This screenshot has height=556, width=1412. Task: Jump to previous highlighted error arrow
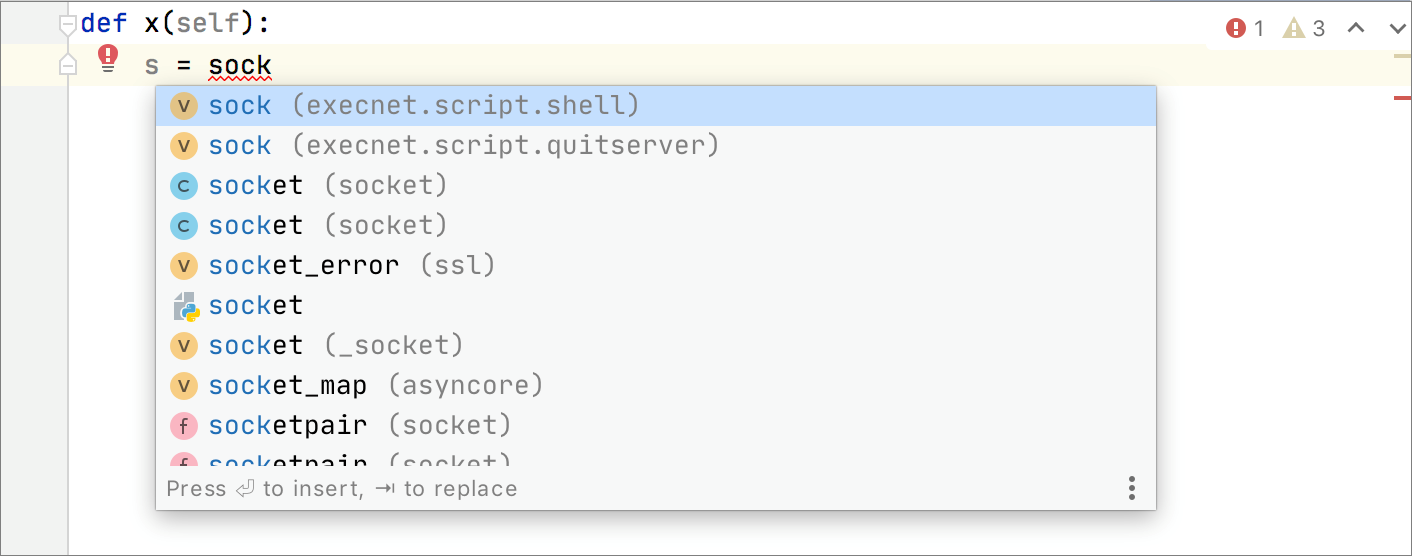[x=1356, y=28]
